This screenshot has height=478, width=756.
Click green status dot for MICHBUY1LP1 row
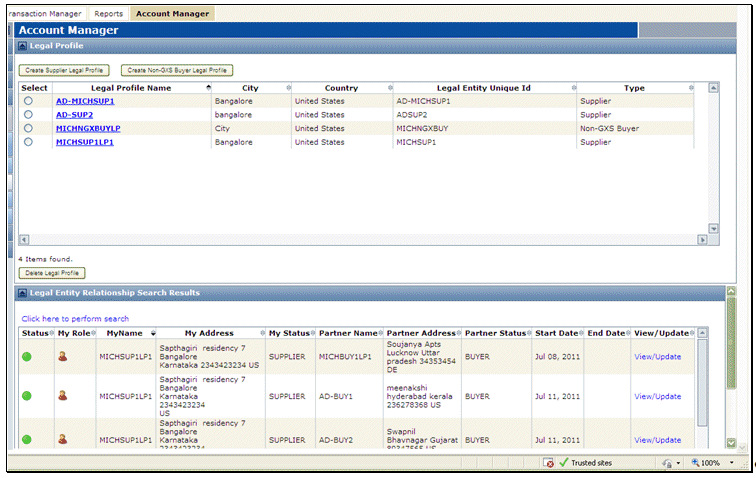click(x=26, y=356)
